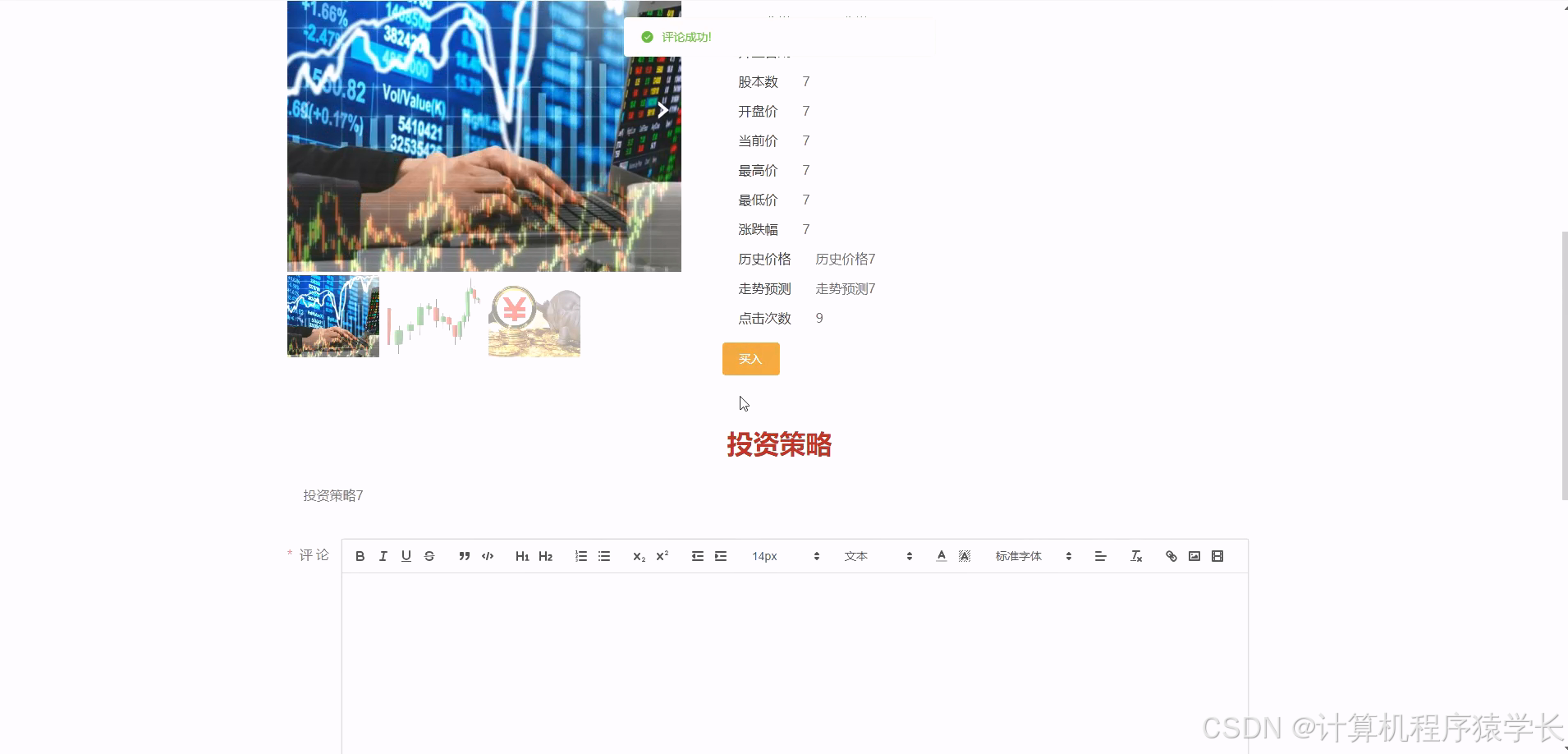Click the 投资策略 heading
The image size is (1568, 754).
(779, 445)
